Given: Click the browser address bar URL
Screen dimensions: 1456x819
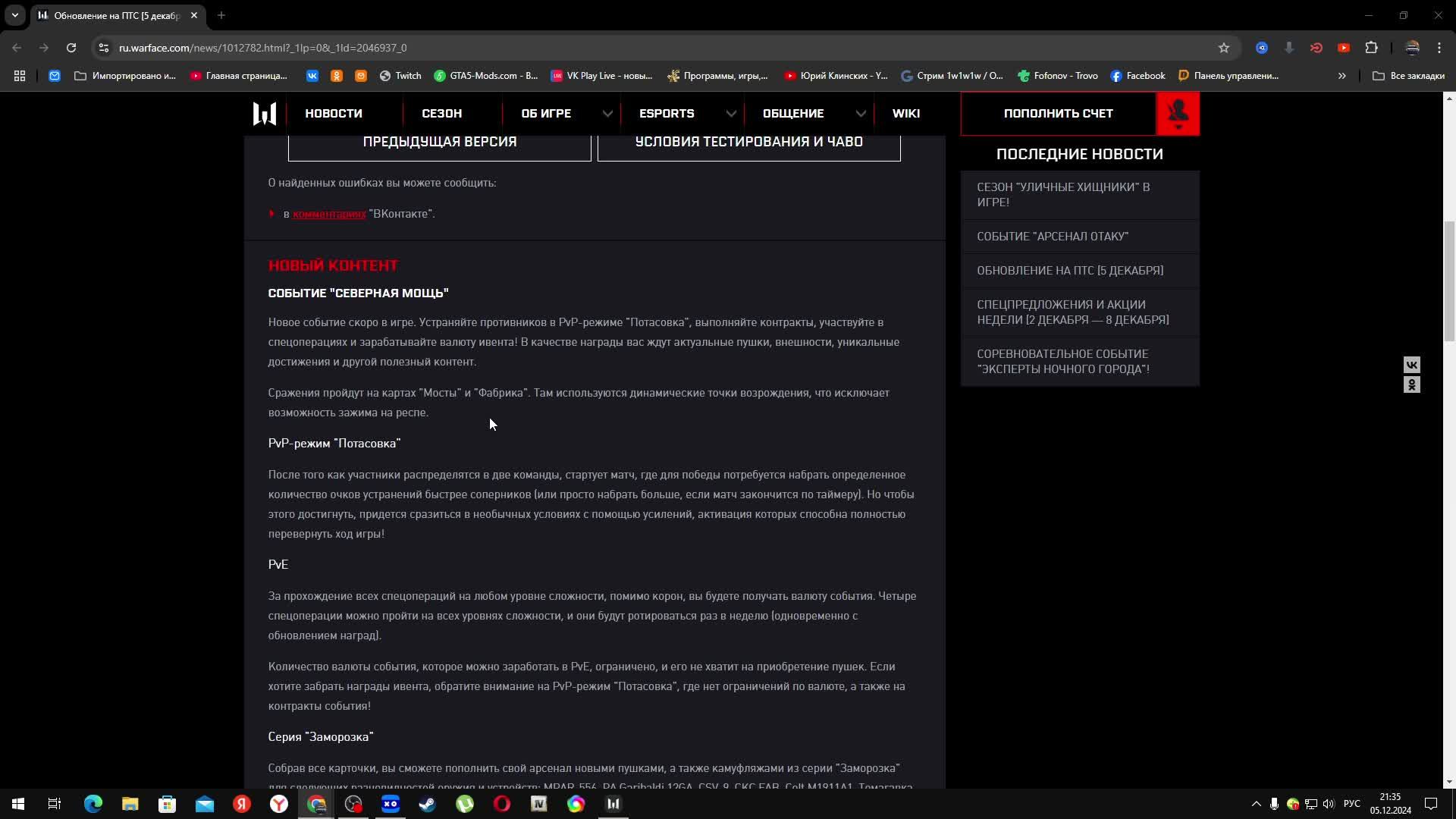Looking at the screenshot, I should pos(262,48).
